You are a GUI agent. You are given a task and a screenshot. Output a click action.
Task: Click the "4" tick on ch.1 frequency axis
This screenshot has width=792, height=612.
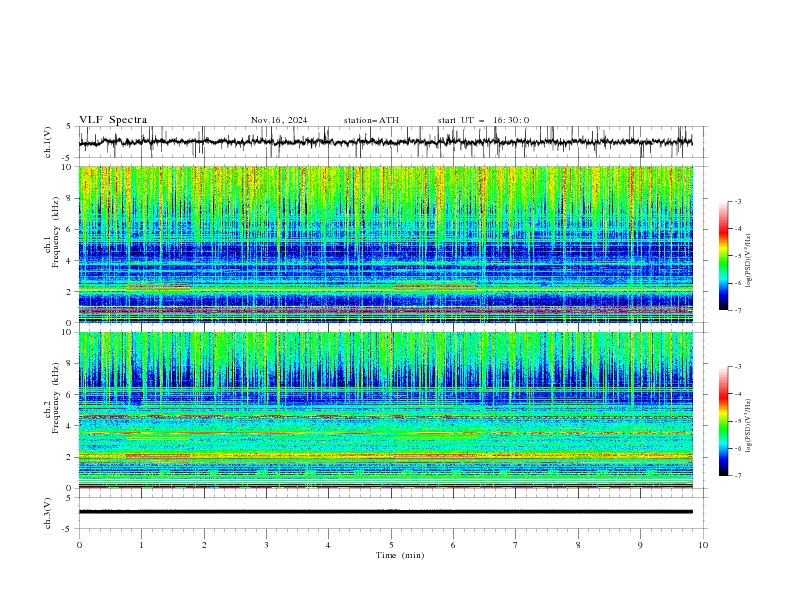(71, 261)
